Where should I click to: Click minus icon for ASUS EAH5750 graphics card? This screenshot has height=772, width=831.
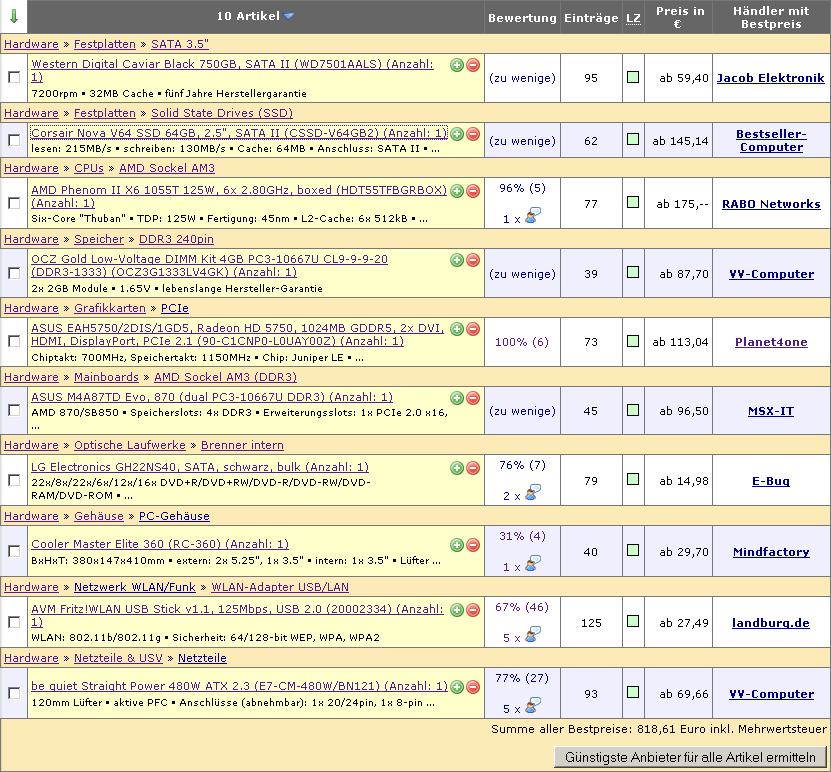click(473, 329)
